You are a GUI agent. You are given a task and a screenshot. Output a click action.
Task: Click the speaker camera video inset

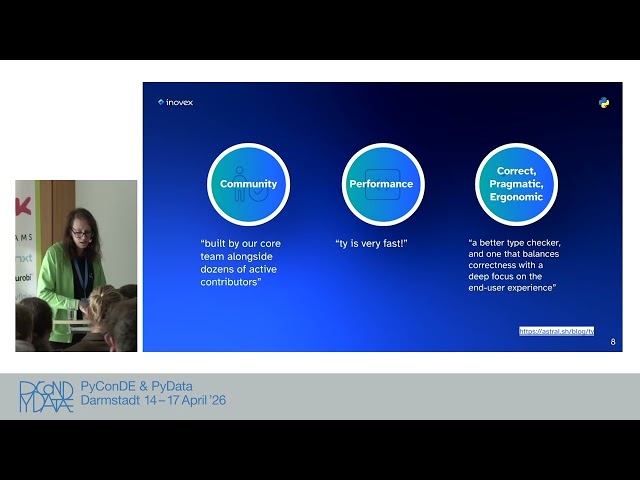(76, 266)
